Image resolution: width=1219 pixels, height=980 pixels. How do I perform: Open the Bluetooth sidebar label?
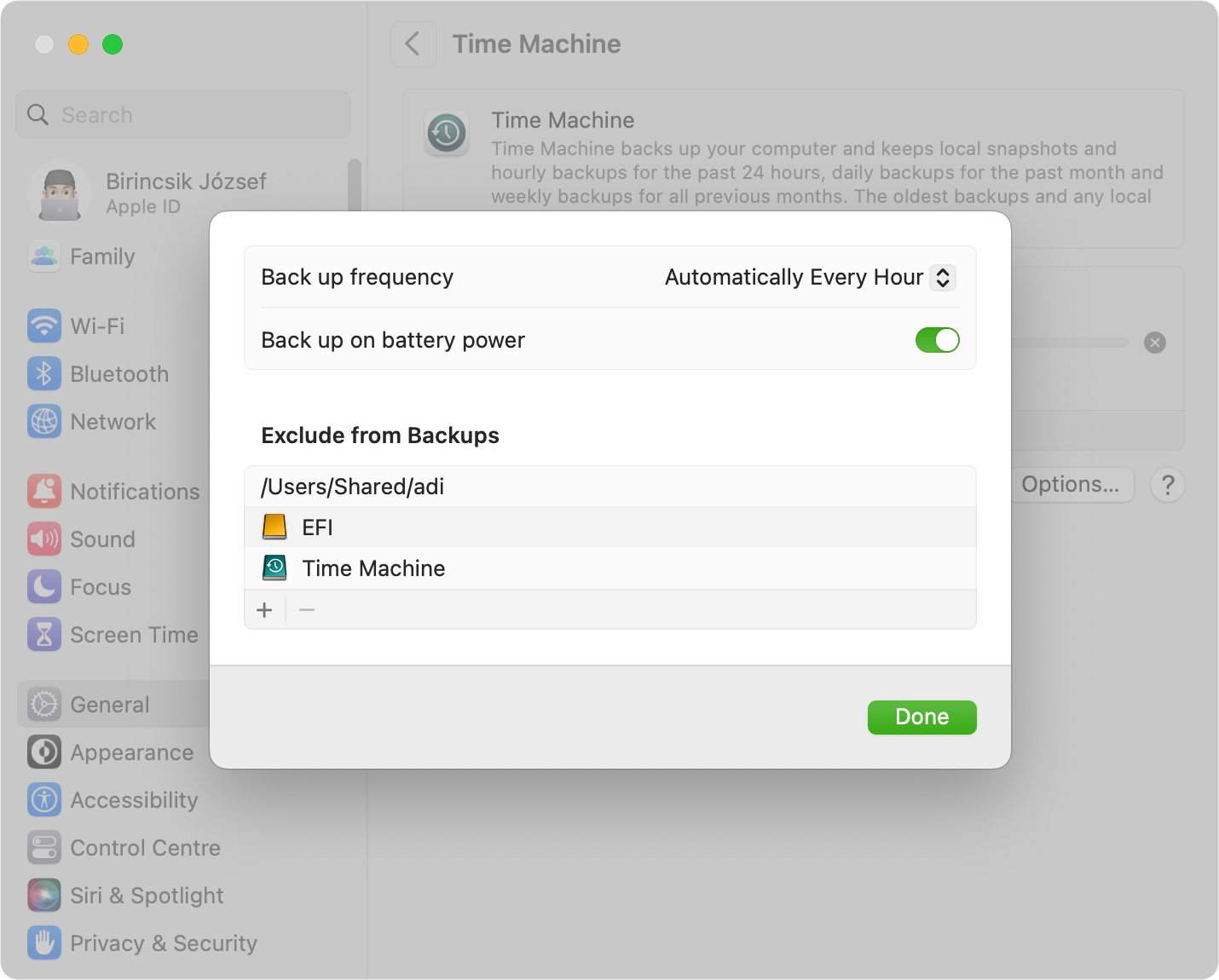(119, 373)
